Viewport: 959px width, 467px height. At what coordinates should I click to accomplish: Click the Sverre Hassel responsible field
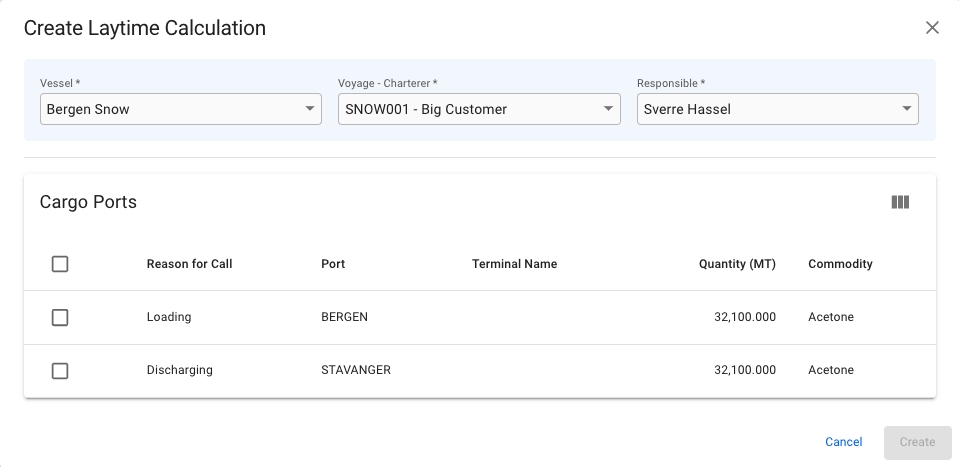(x=765, y=109)
